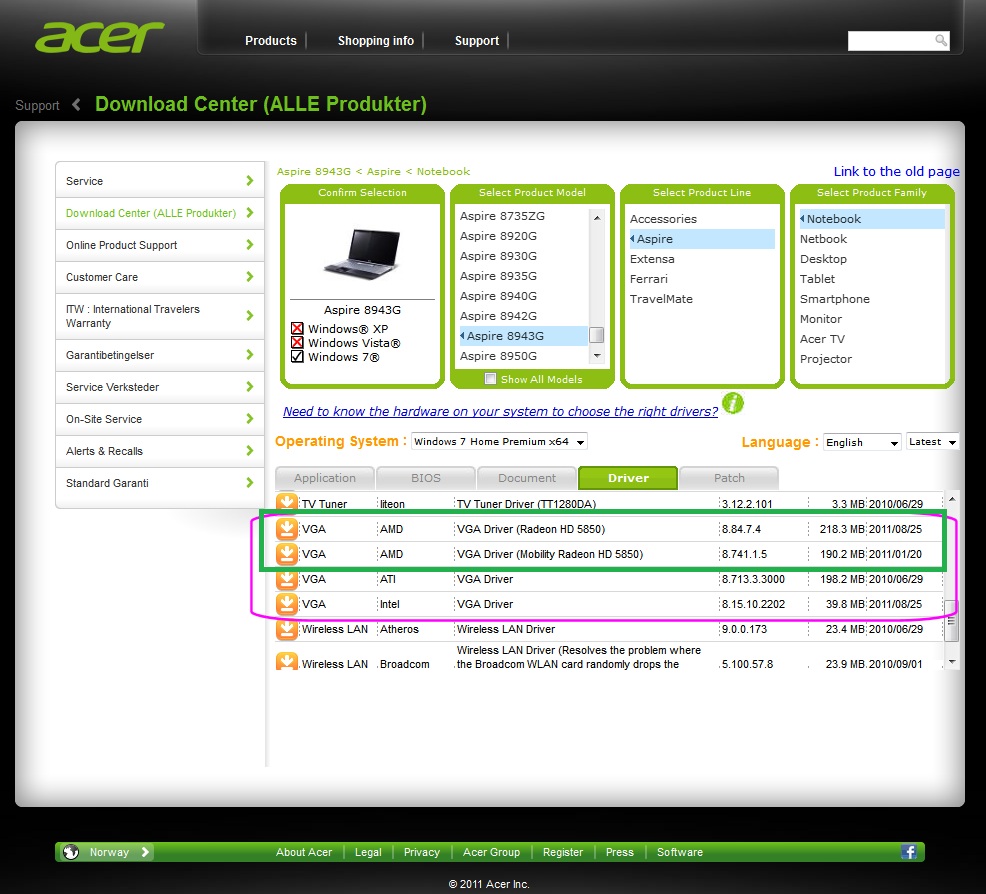This screenshot has height=894, width=986.
Task: Download VGA Driver Mobility Radeon HD 5850
Action: tap(287, 554)
